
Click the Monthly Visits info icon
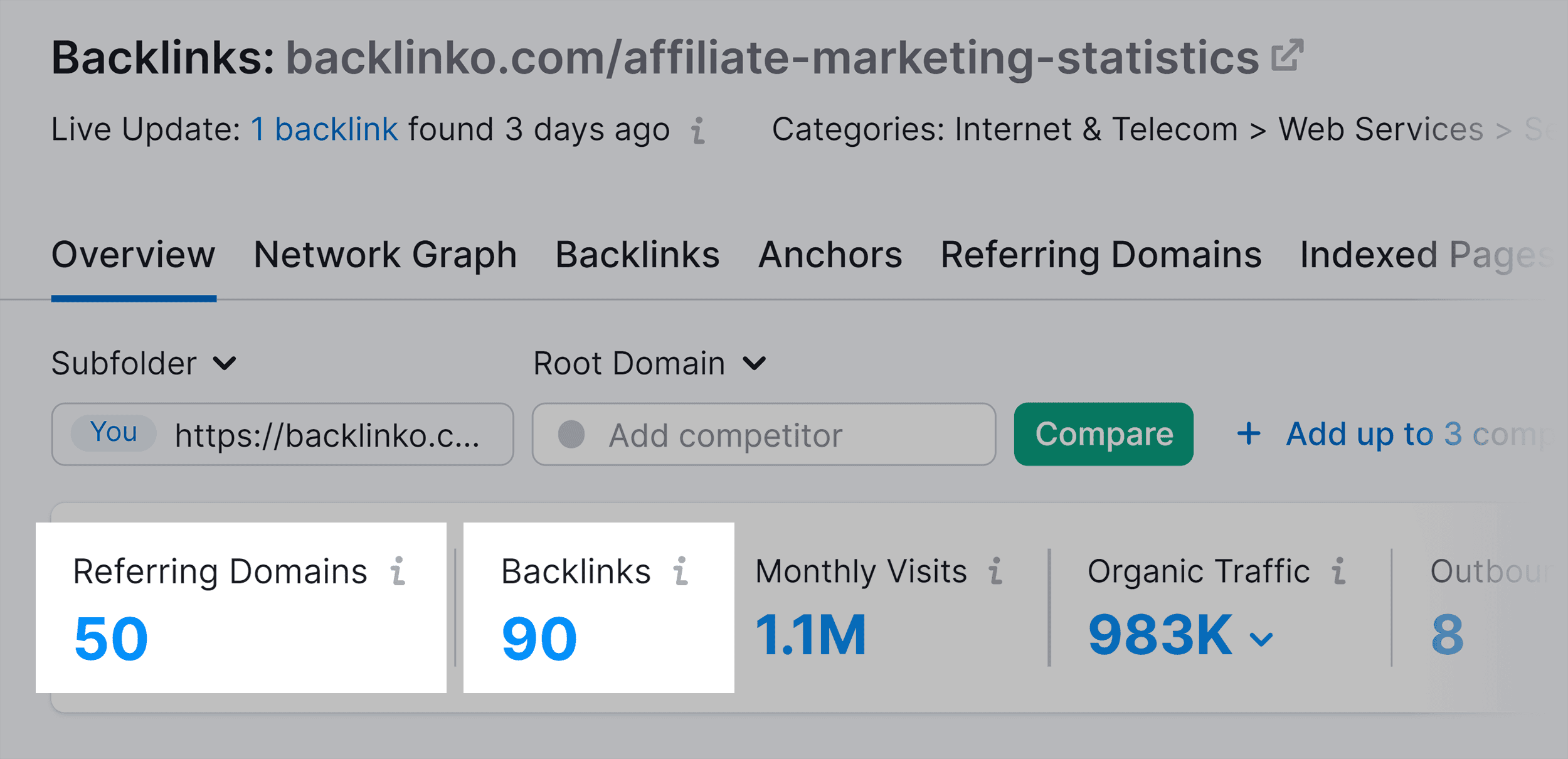(x=995, y=571)
